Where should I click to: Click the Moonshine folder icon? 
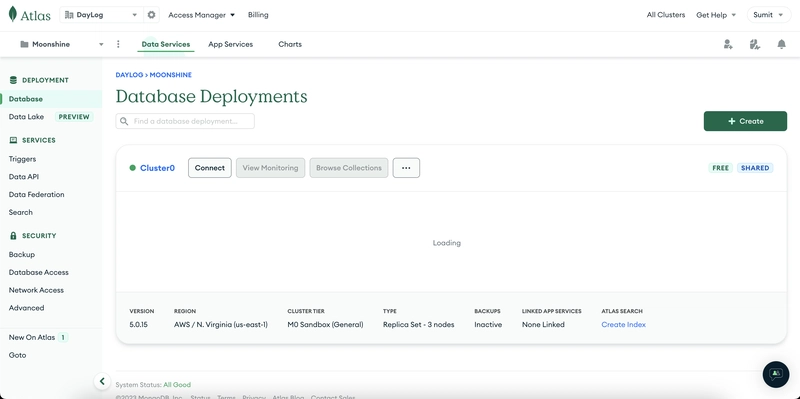point(24,44)
